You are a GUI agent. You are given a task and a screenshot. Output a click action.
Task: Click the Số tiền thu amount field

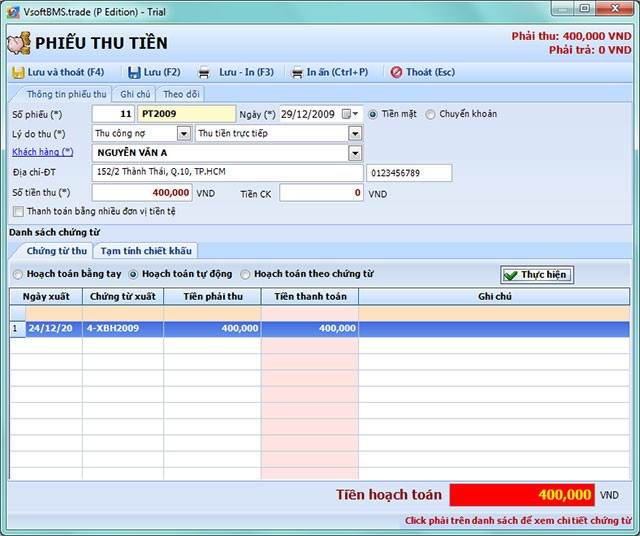click(141, 192)
